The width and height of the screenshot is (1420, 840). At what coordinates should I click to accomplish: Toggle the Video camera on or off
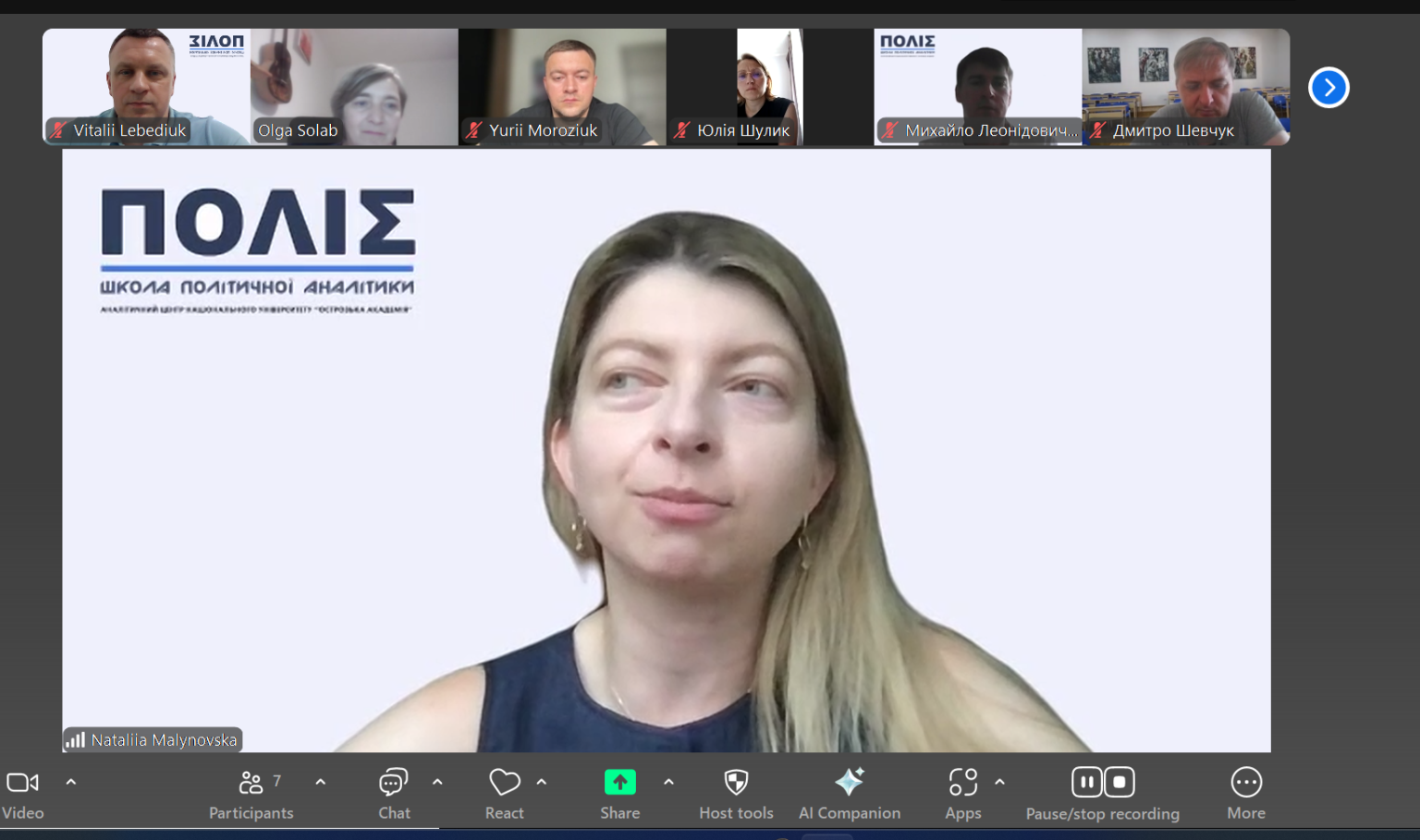[23, 784]
